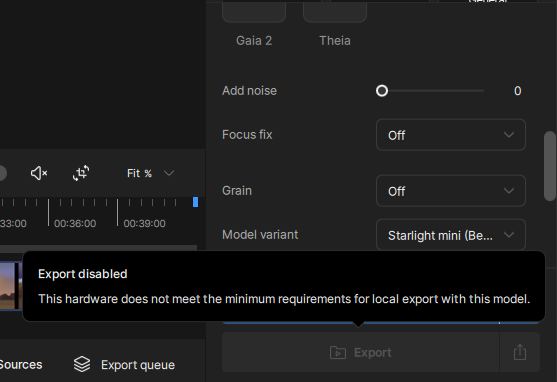Click the settings panel vertical scrollbar
Screen dimensions: 557x382
pos(550,166)
